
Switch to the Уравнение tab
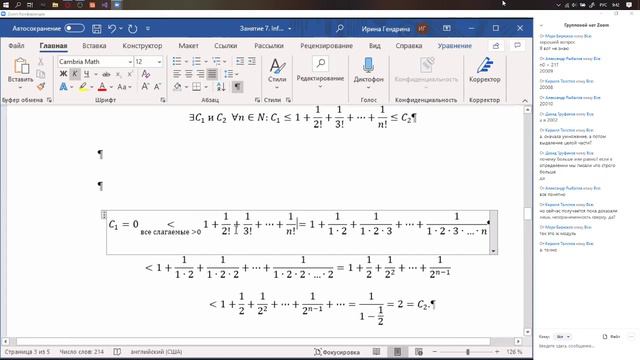455,46
